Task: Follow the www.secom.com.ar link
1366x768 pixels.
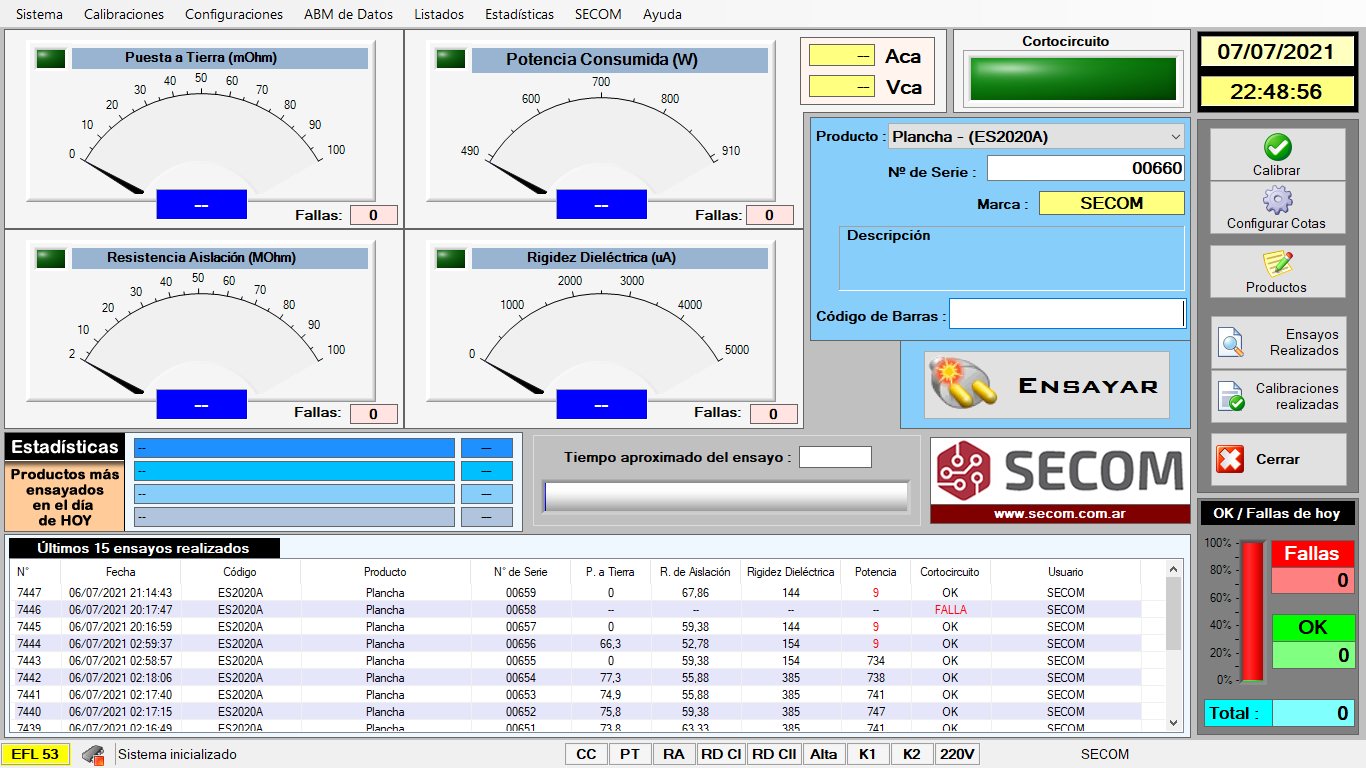Action: [x=1060, y=514]
